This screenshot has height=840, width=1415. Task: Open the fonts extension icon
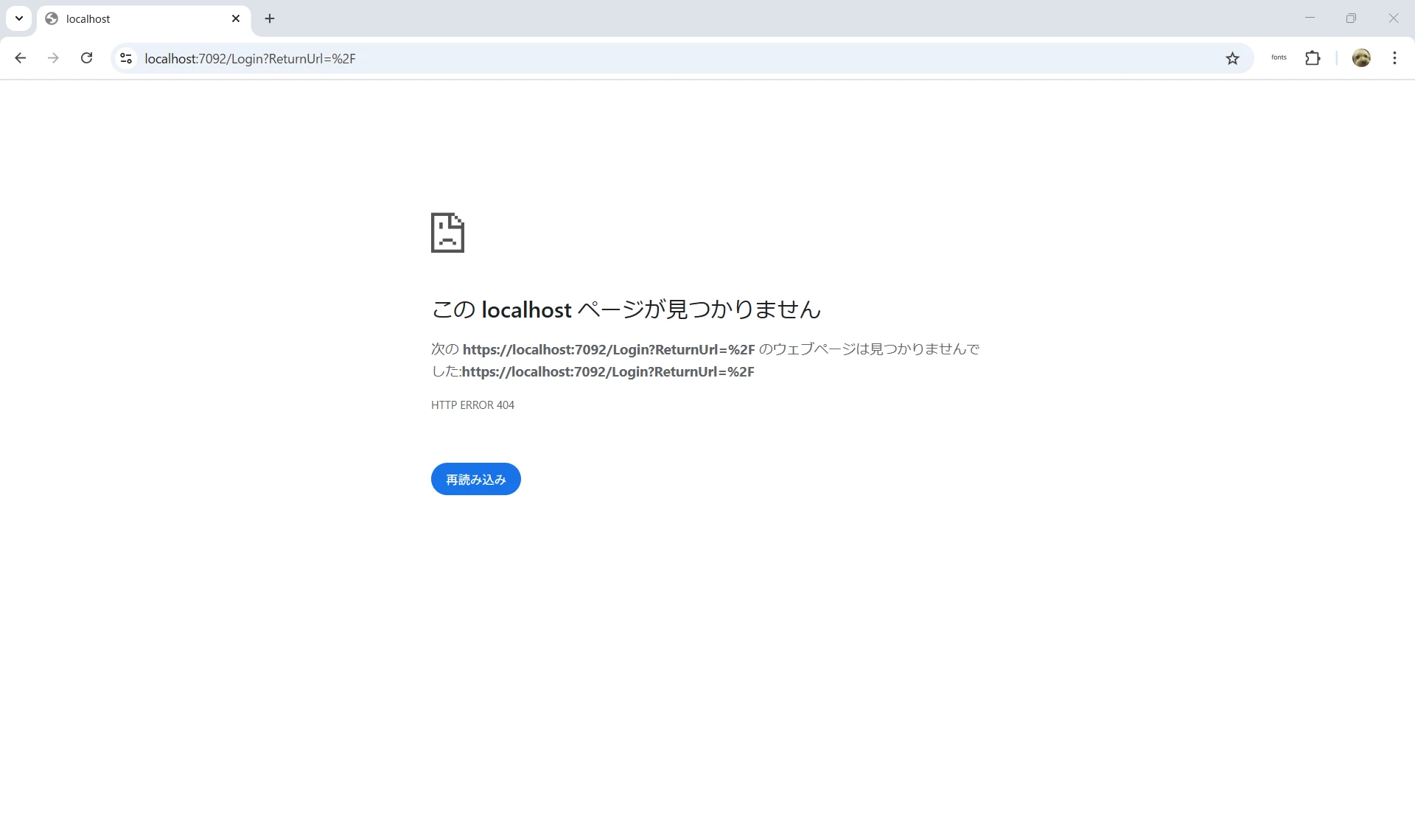(1279, 57)
